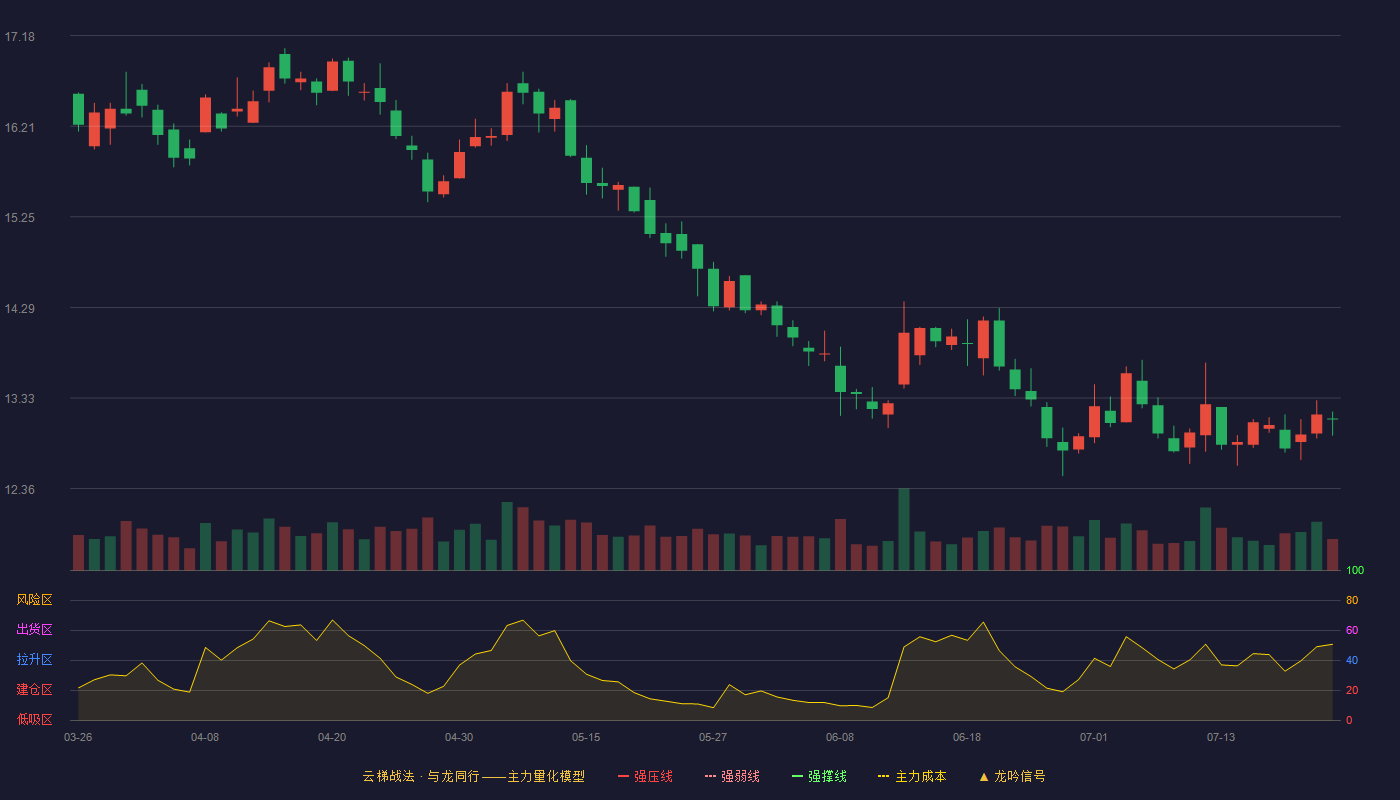Click the orange 80 indicator scale label
This screenshot has height=800, width=1400.
pyautogui.click(x=1352, y=600)
